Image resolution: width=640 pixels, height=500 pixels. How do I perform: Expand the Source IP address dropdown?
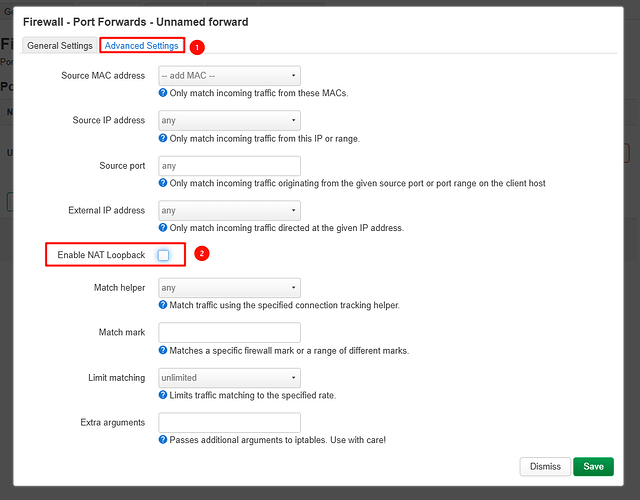229,120
